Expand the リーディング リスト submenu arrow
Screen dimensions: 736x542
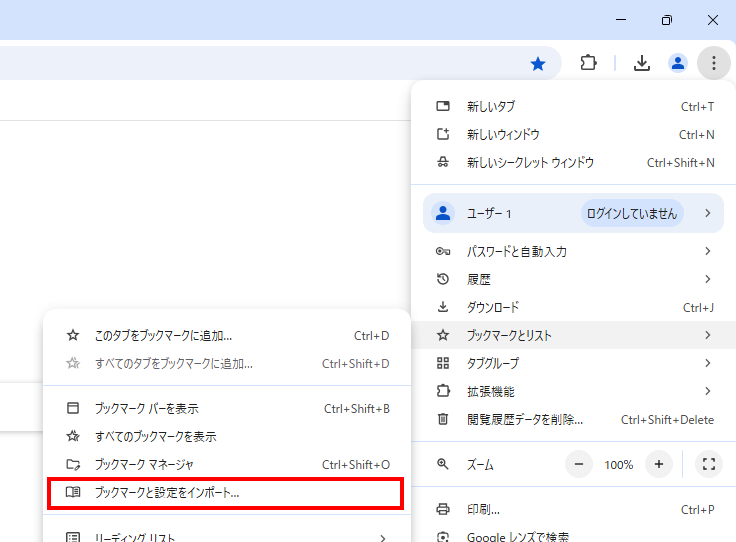pyautogui.click(x=383, y=538)
